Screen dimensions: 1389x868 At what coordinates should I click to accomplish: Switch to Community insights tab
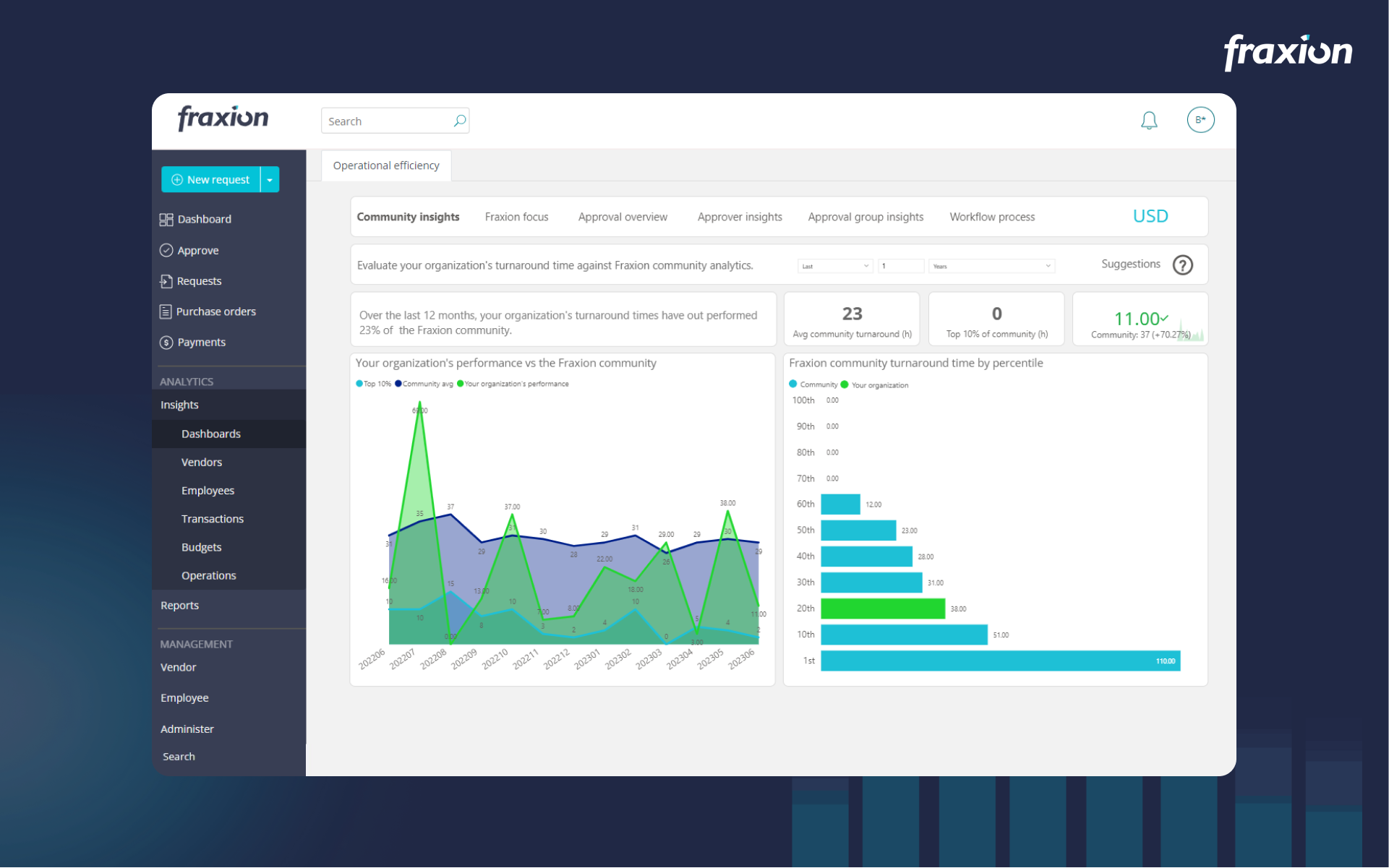point(408,217)
